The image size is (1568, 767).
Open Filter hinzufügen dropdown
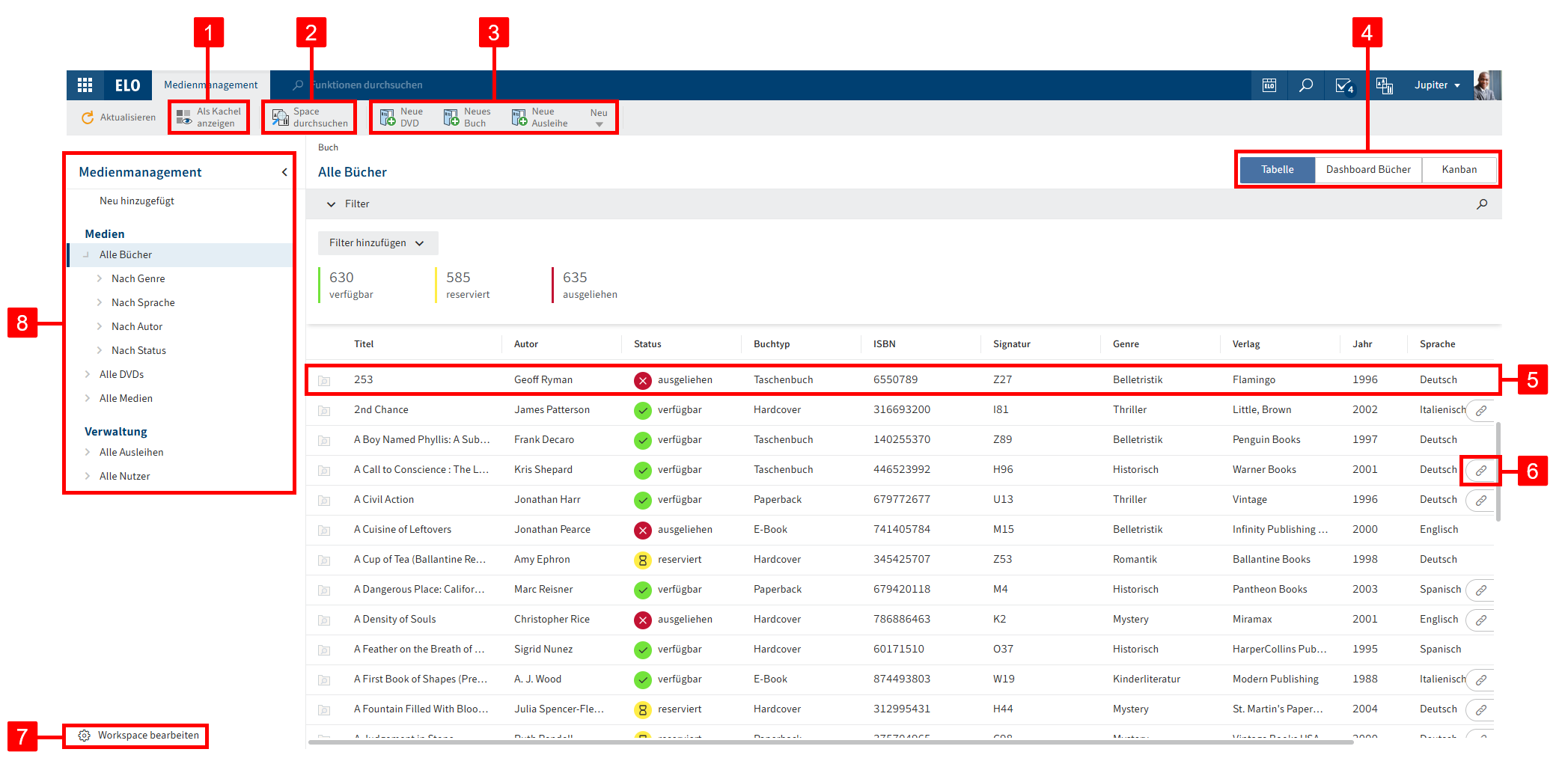pyautogui.click(x=377, y=243)
